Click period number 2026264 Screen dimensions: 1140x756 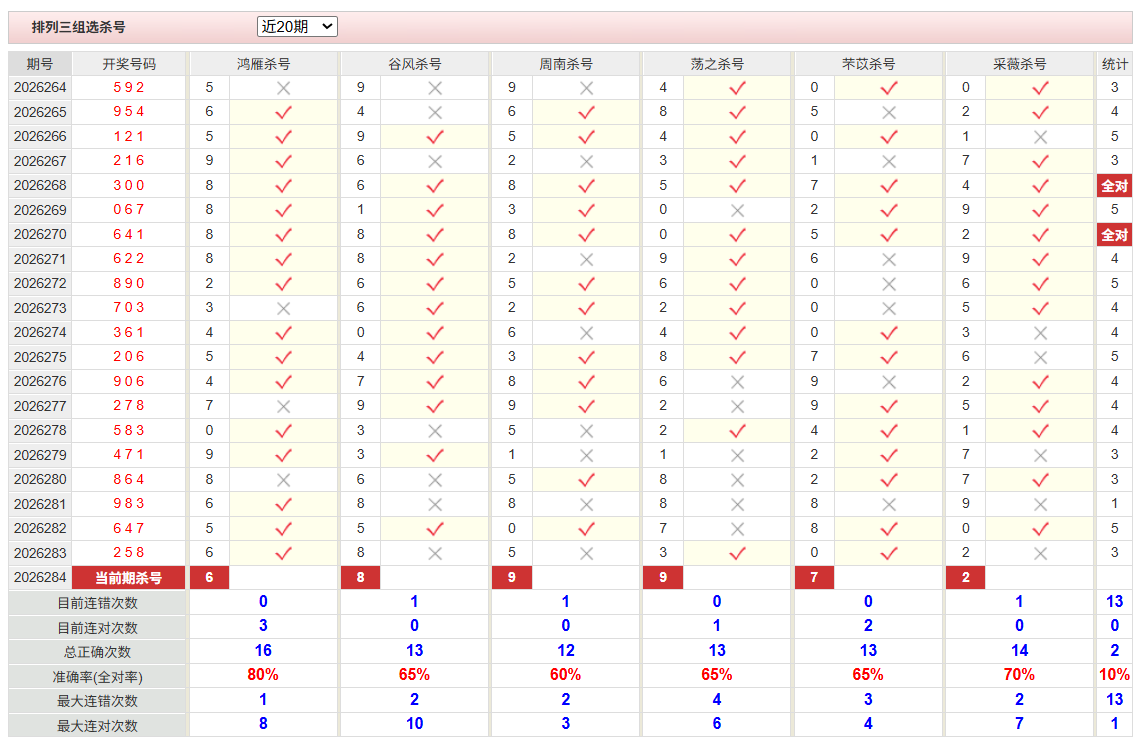40,87
